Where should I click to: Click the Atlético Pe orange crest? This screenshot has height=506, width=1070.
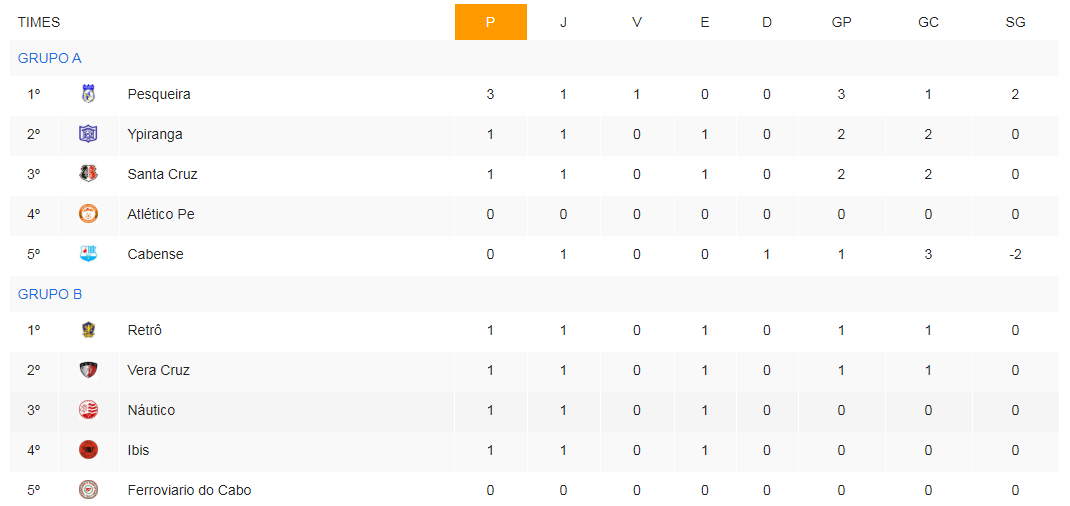tap(89, 214)
